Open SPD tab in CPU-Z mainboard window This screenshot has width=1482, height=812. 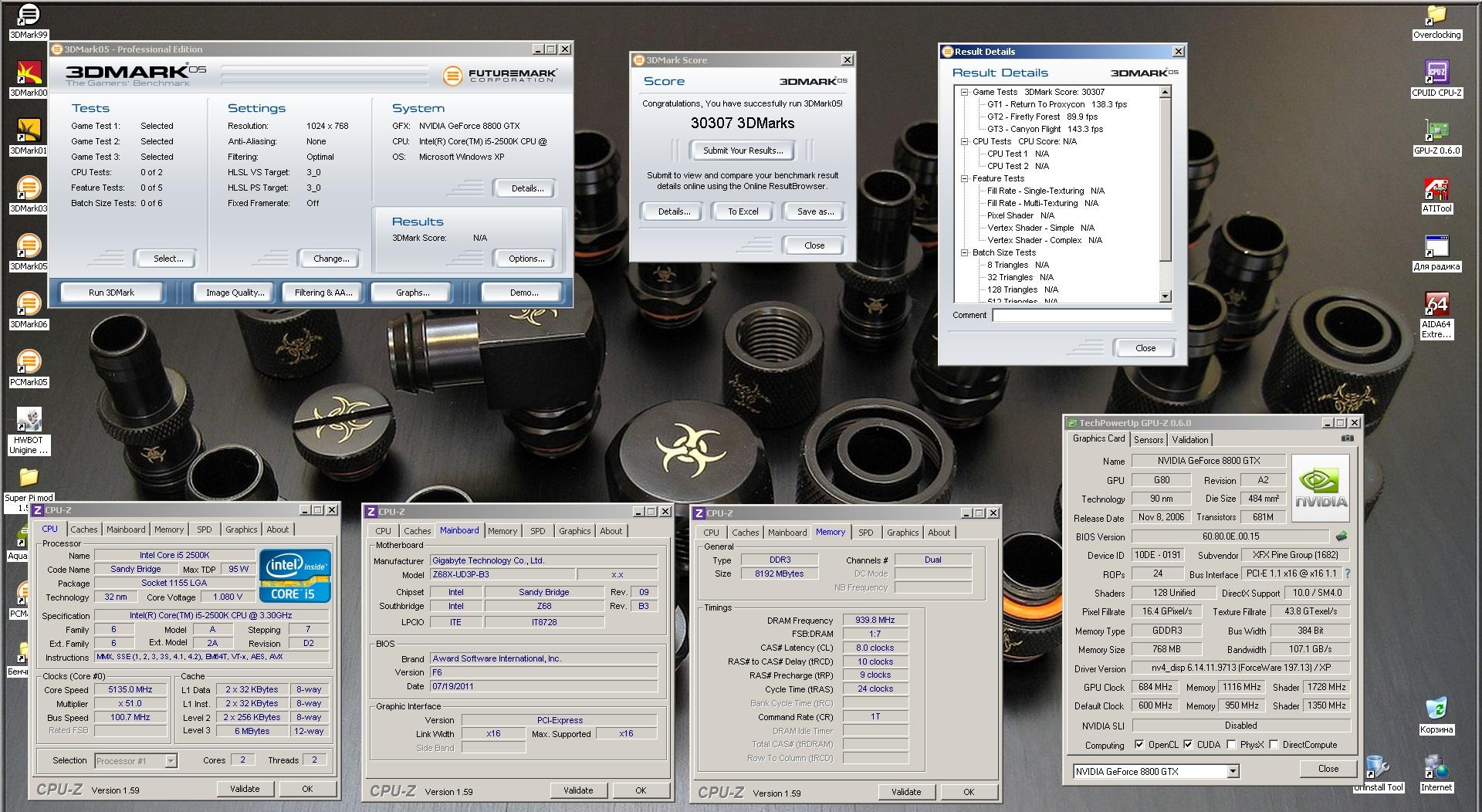pos(537,531)
